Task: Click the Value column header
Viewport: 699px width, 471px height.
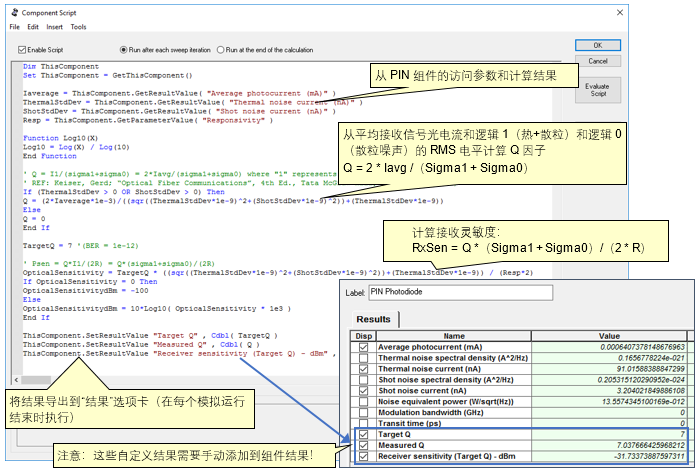Action: [x=609, y=336]
